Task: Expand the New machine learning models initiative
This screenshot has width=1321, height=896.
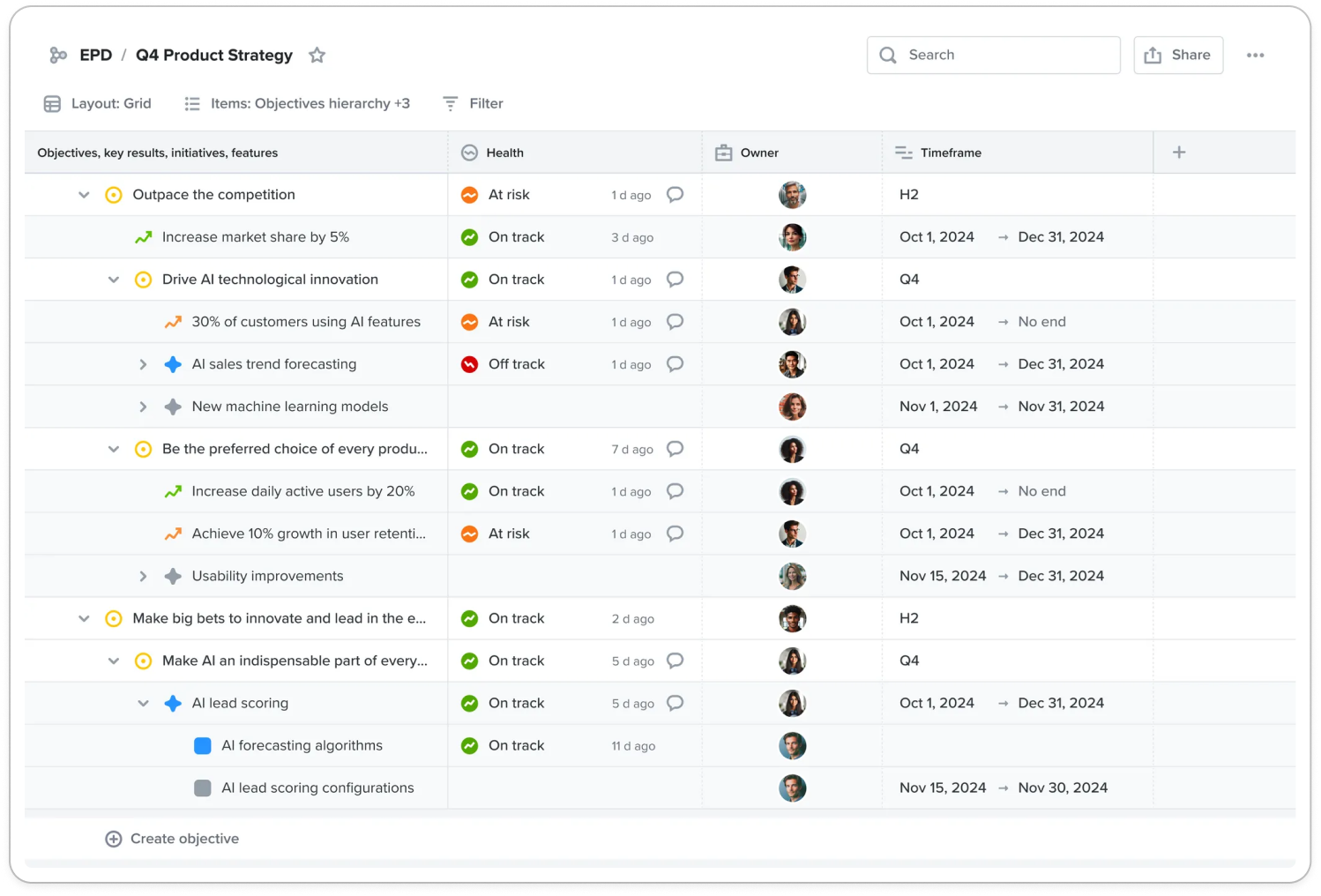Action: pyautogui.click(x=143, y=407)
